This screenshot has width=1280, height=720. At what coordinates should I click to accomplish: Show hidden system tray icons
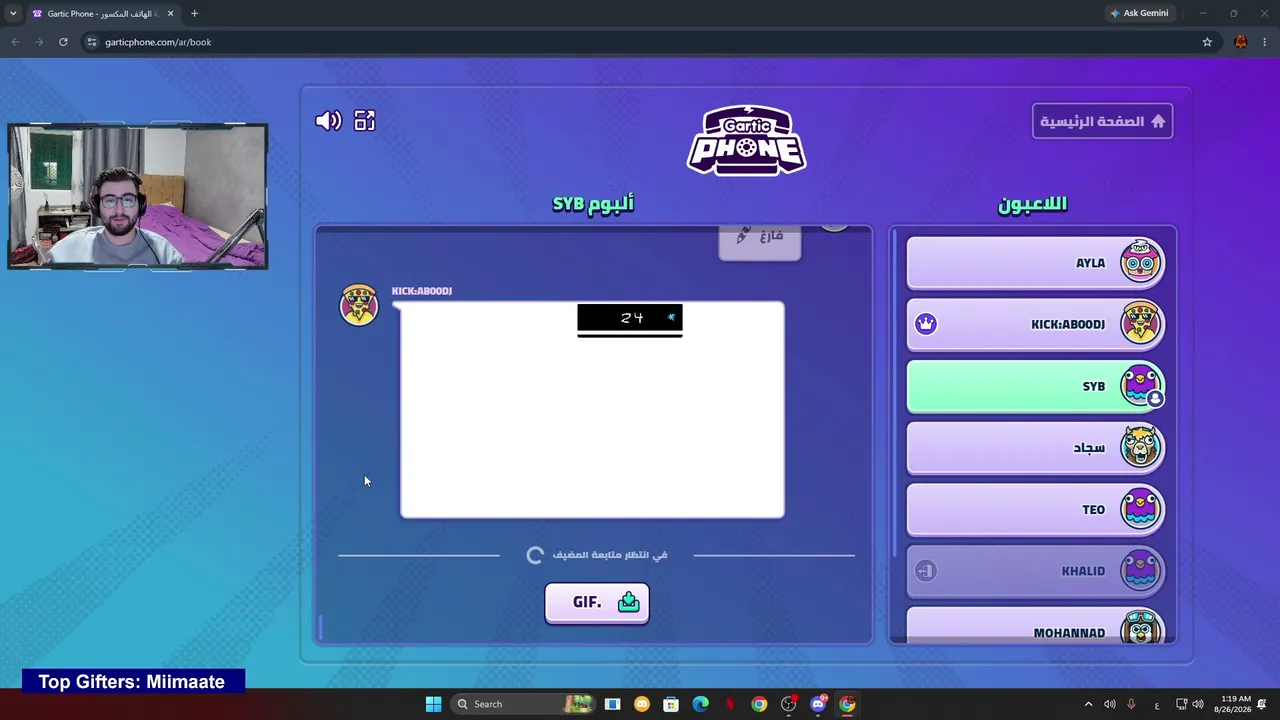pos(1088,704)
